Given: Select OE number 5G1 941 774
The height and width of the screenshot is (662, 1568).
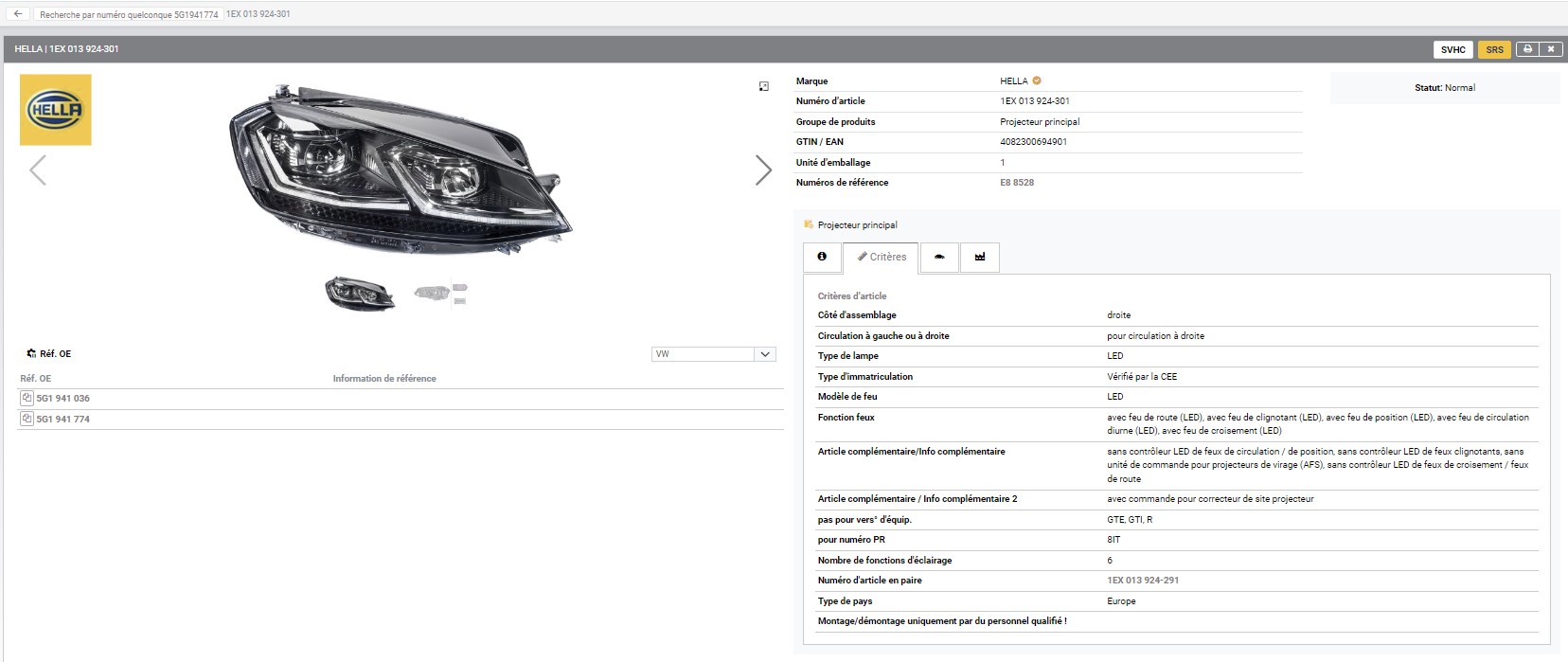Looking at the screenshot, I should pos(62,419).
